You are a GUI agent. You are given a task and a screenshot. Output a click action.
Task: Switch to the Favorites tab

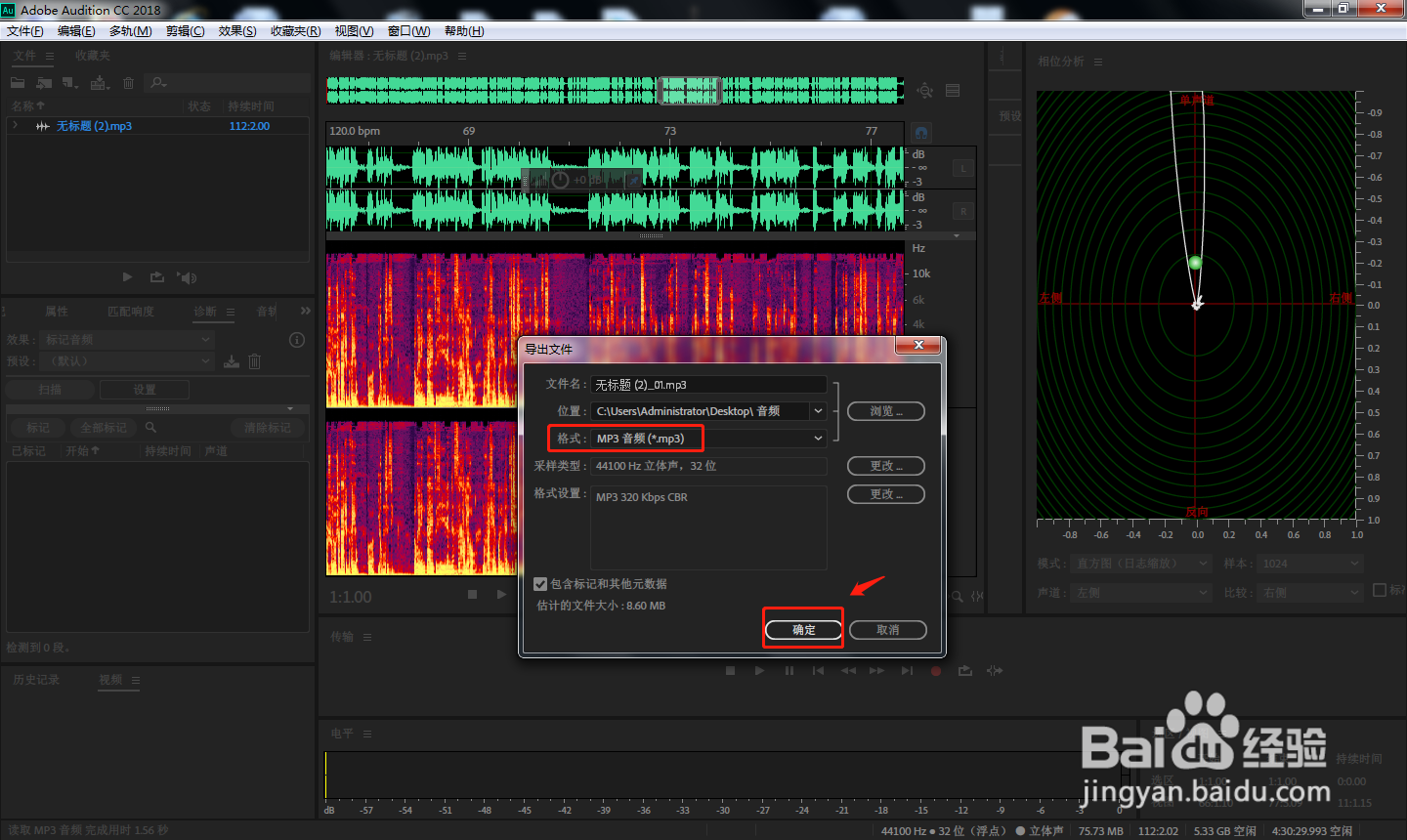pyautogui.click(x=93, y=56)
